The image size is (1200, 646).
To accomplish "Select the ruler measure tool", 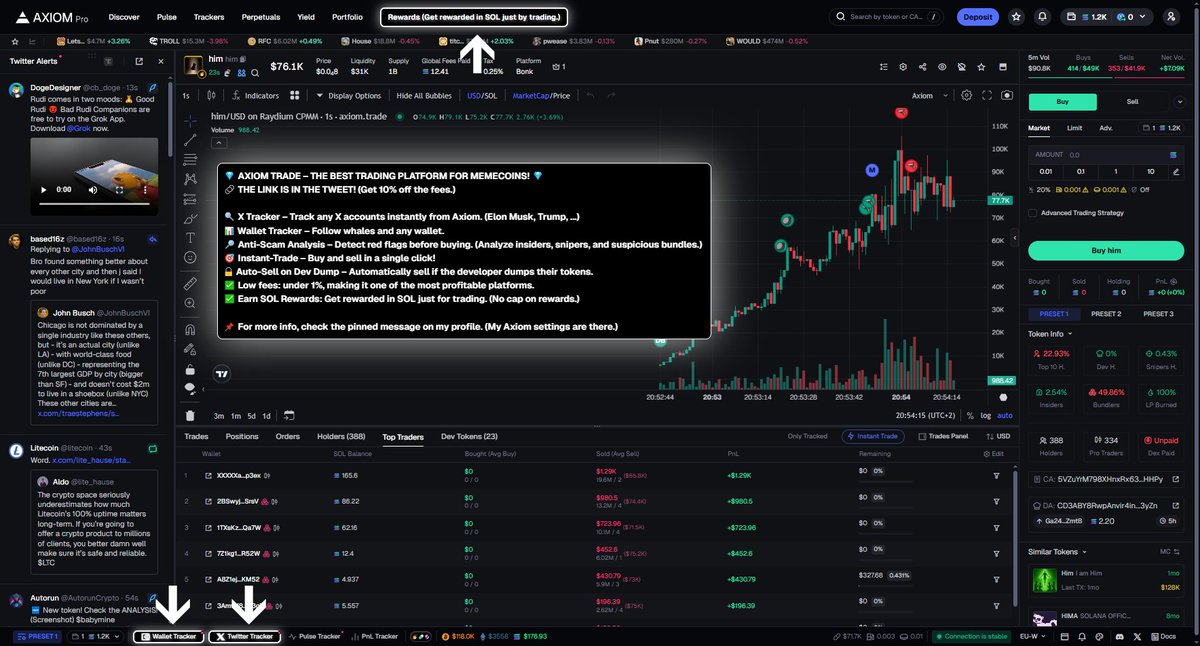I will click(x=190, y=284).
